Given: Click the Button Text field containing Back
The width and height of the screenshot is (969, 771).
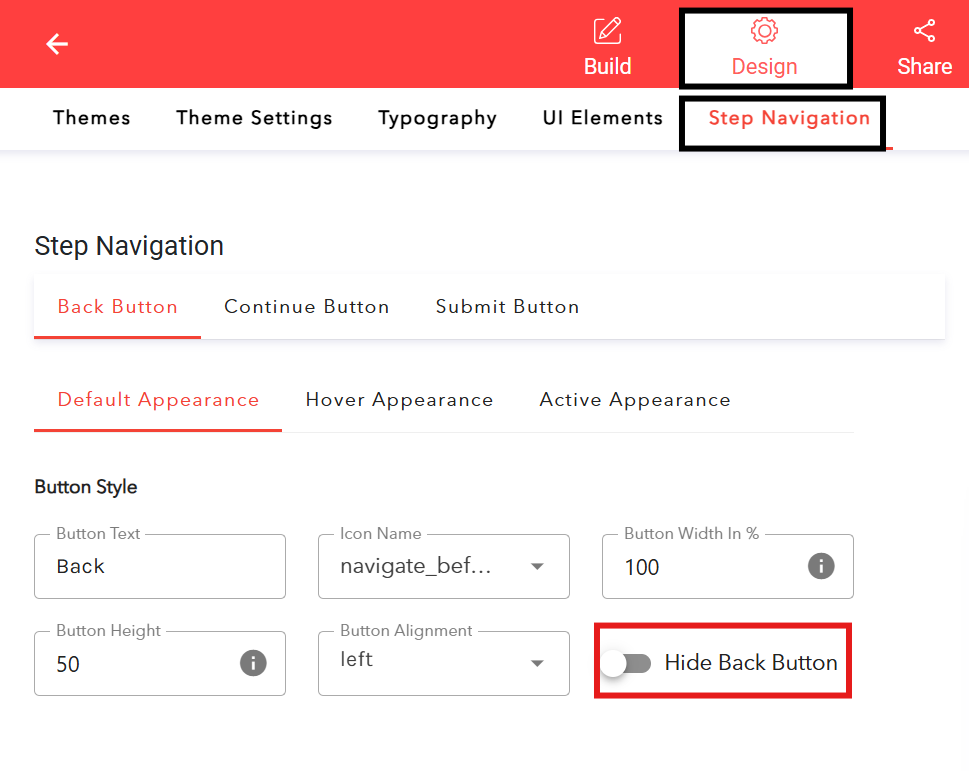Looking at the screenshot, I should pyautogui.click(x=159, y=566).
